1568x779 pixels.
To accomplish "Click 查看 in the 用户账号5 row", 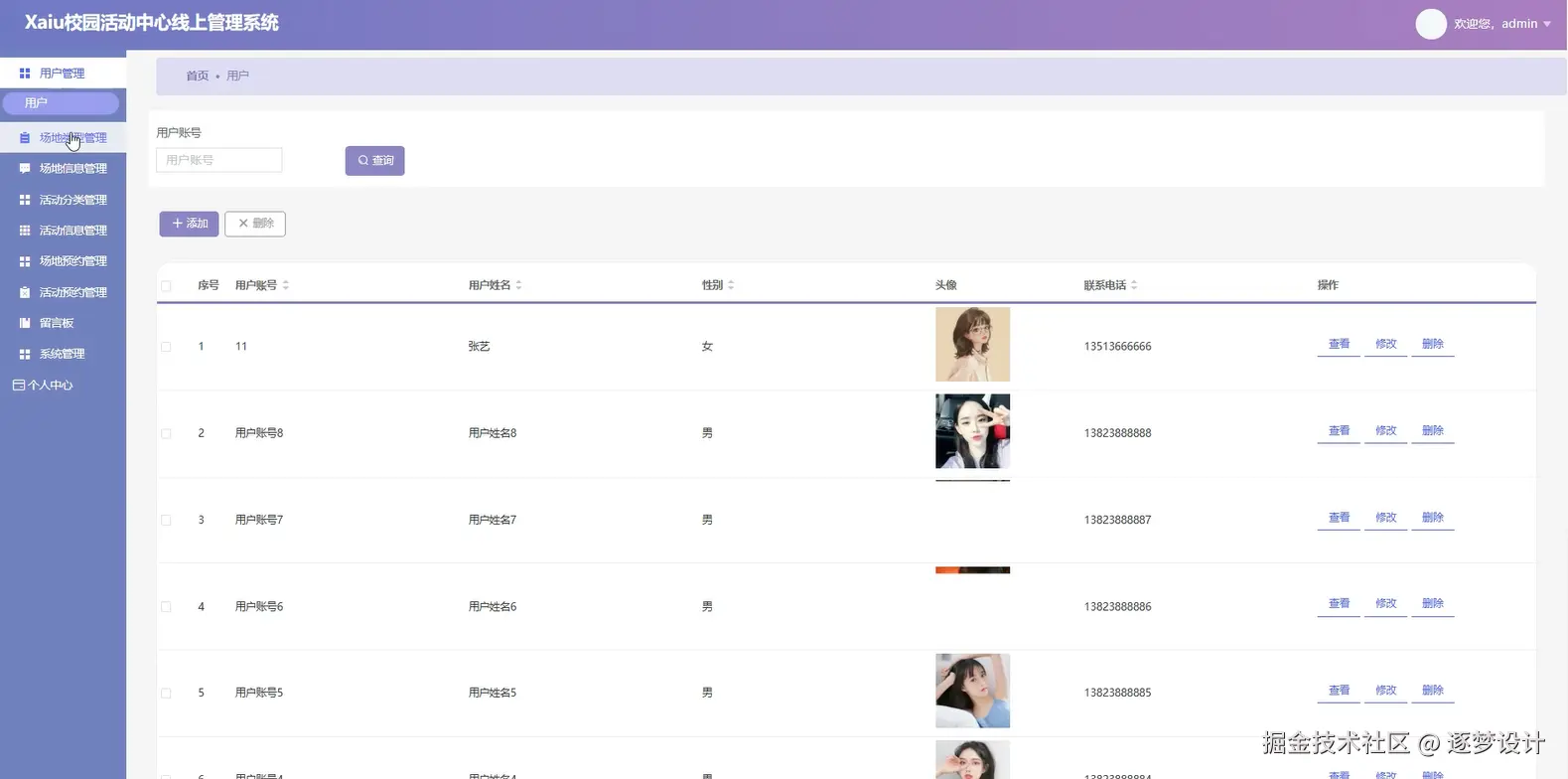I will click(1339, 691).
